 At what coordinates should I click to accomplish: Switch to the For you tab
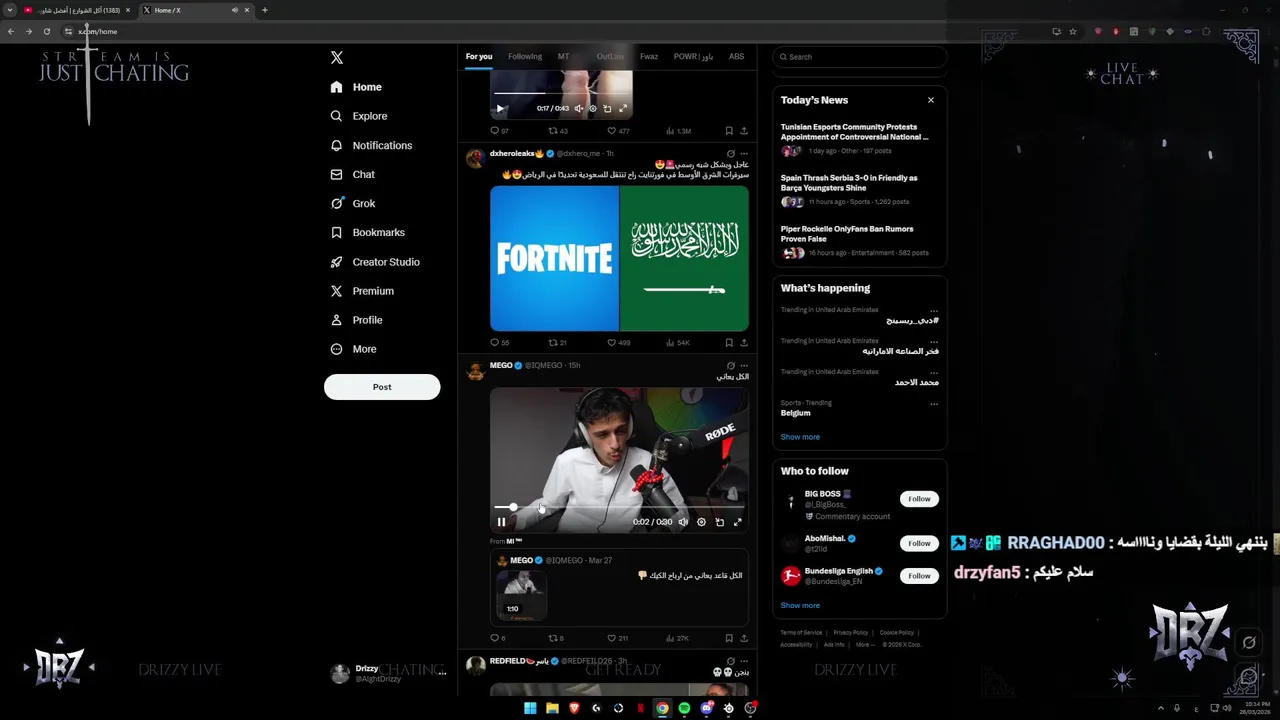[479, 57]
